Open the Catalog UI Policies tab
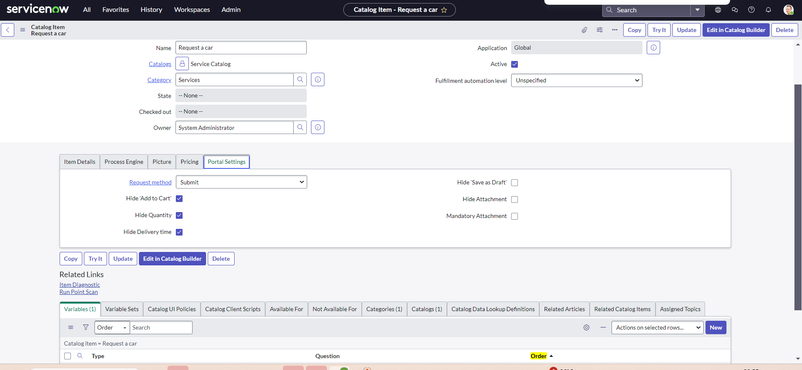This screenshot has width=802, height=370. 171,309
